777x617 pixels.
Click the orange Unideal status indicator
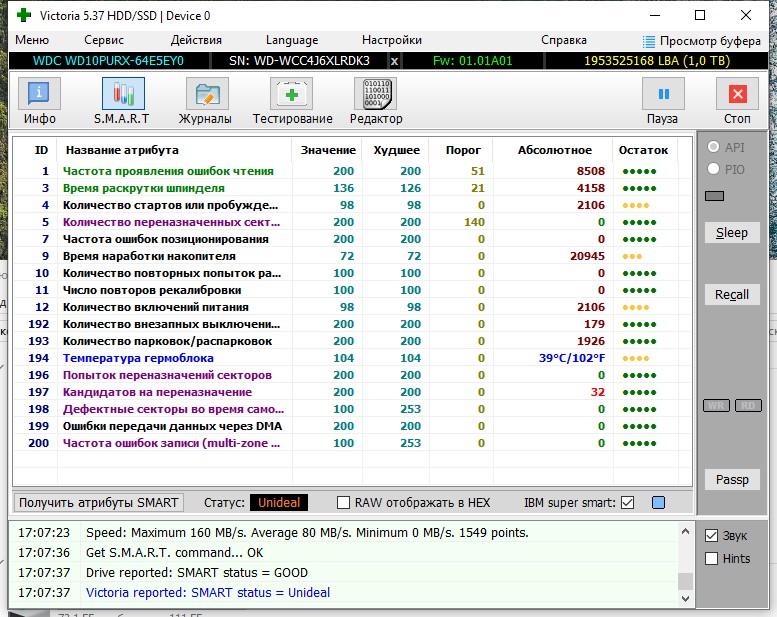(x=279, y=503)
